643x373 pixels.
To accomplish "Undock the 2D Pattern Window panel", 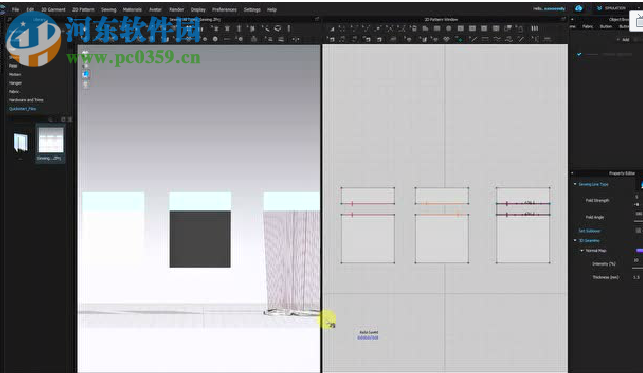I will tap(563, 19).
